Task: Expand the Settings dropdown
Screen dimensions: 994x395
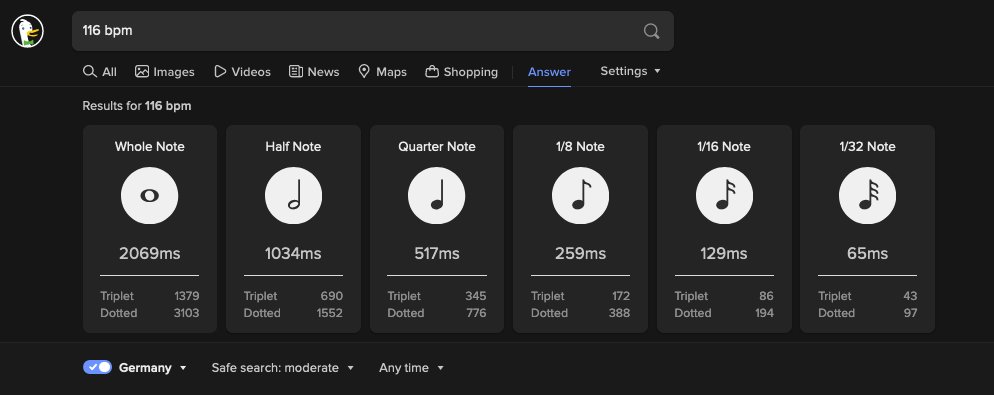Action: [630, 71]
